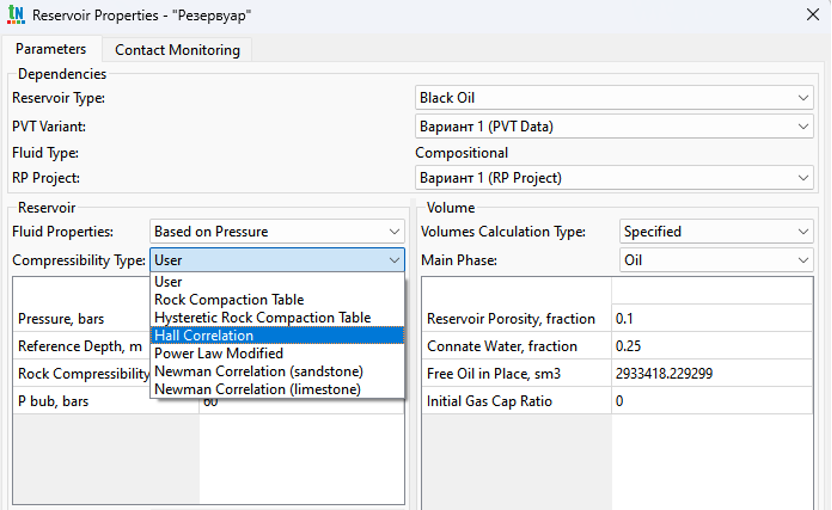This screenshot has width=832, height=510.
Task: Click the Reservoir Type label
Action: (58, 98)
